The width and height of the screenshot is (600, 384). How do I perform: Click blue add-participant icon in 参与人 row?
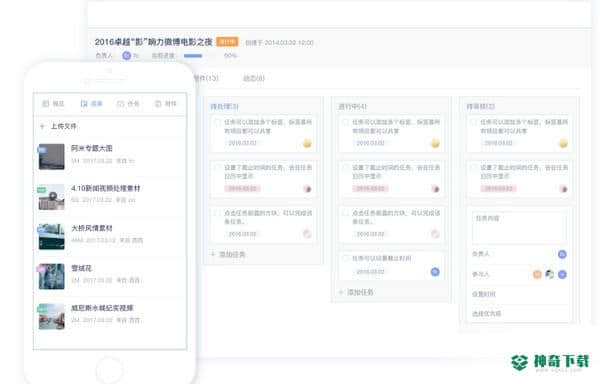point(562,274)
